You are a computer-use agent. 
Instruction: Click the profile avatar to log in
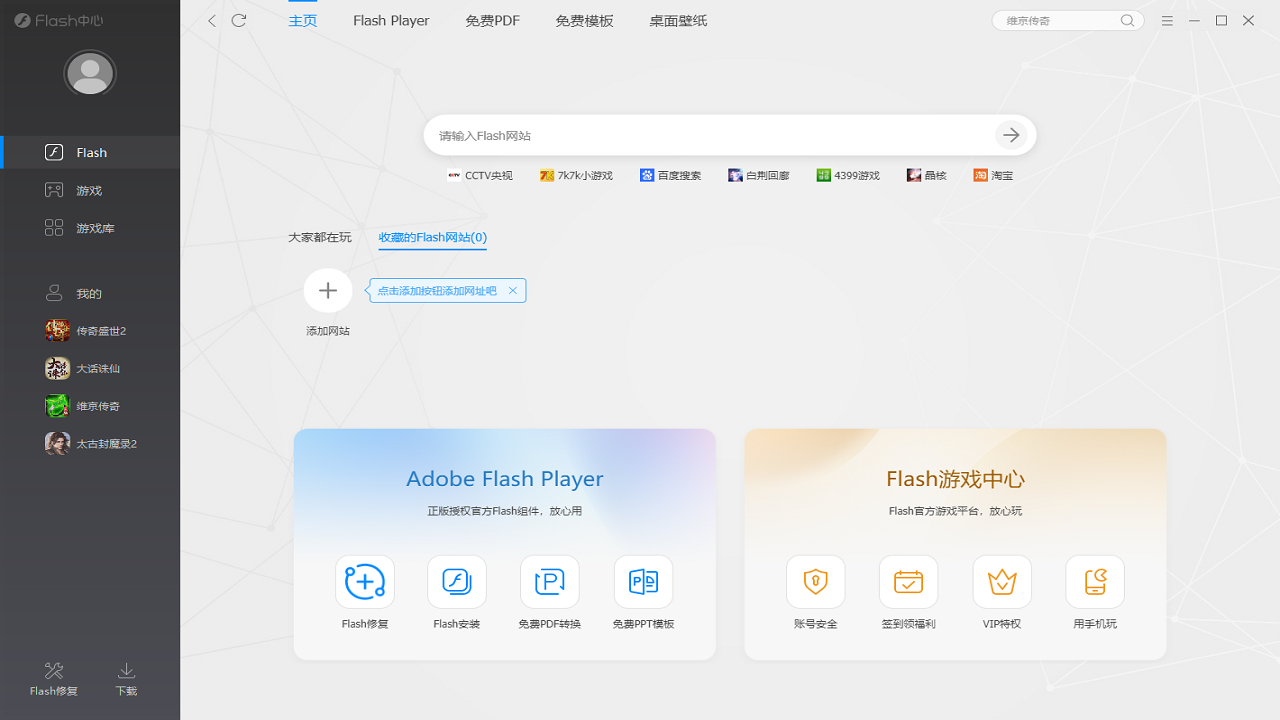tap(89, 73)
